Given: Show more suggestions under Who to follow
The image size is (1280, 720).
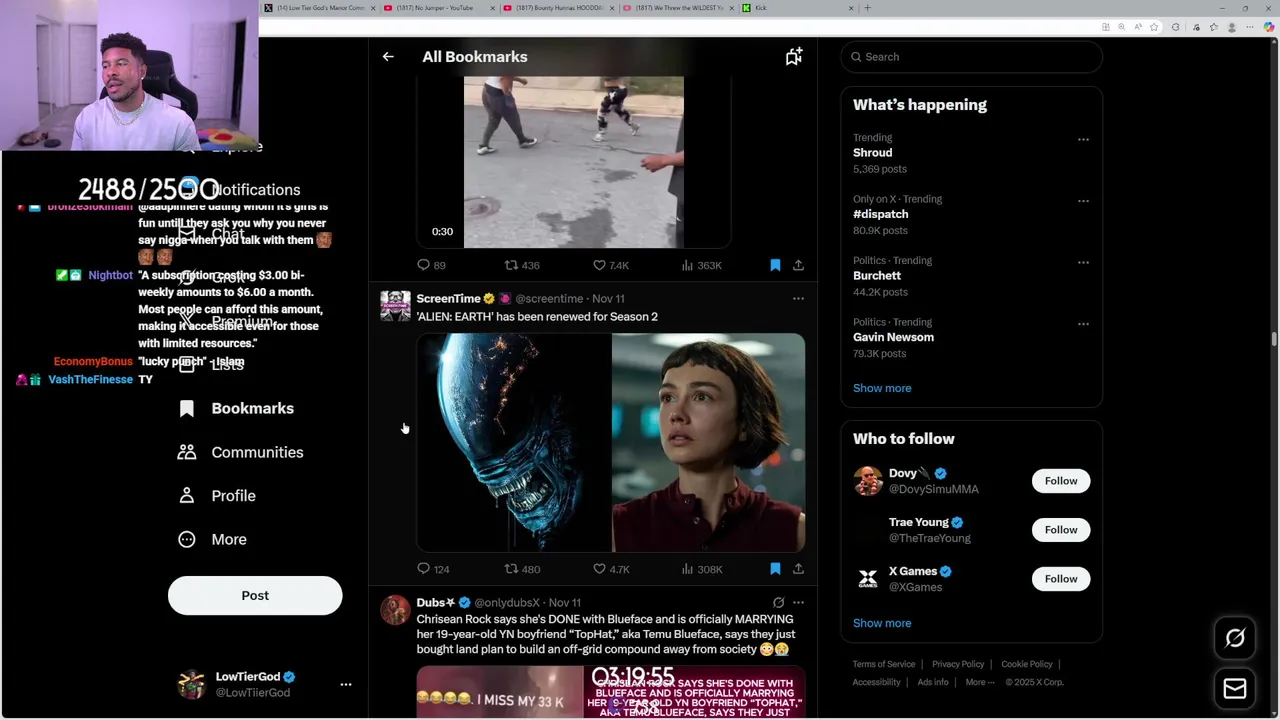Looking at the screenshot, I should [x=882, y=623].
